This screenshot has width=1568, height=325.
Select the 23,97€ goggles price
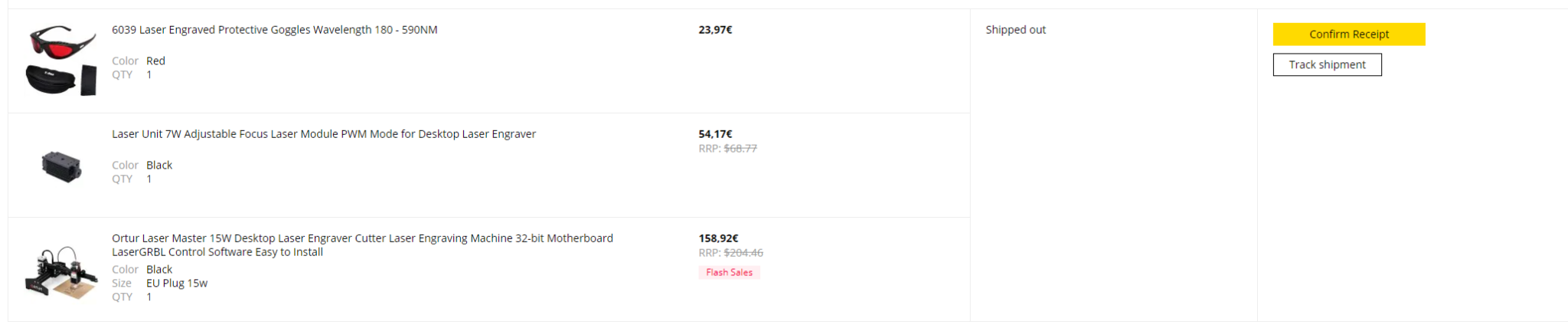(x=715, y=30)
